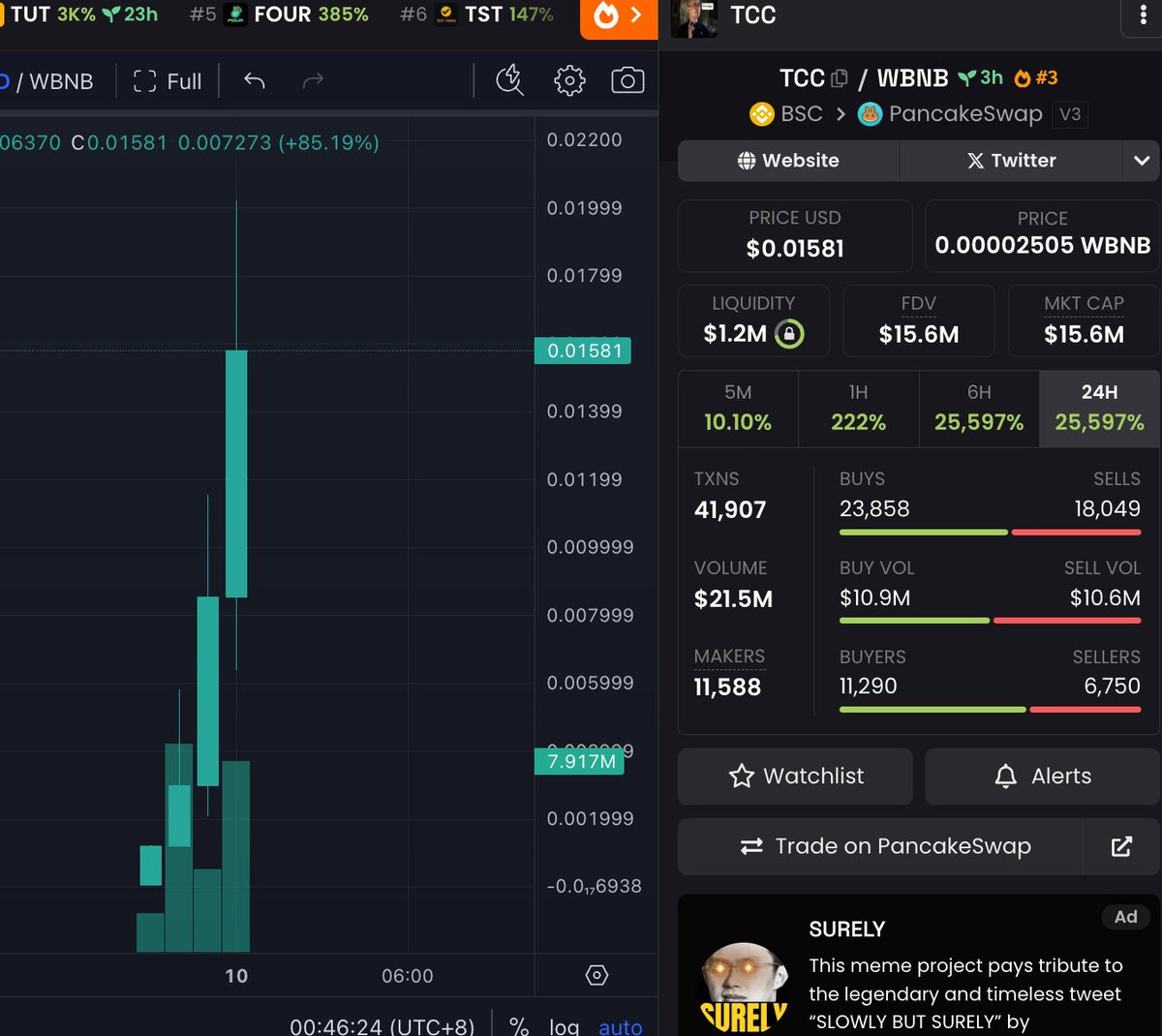Toggle auto scale on the chart
1162x1036 pixels.
pyautogui.click(x=621, y=1025)
